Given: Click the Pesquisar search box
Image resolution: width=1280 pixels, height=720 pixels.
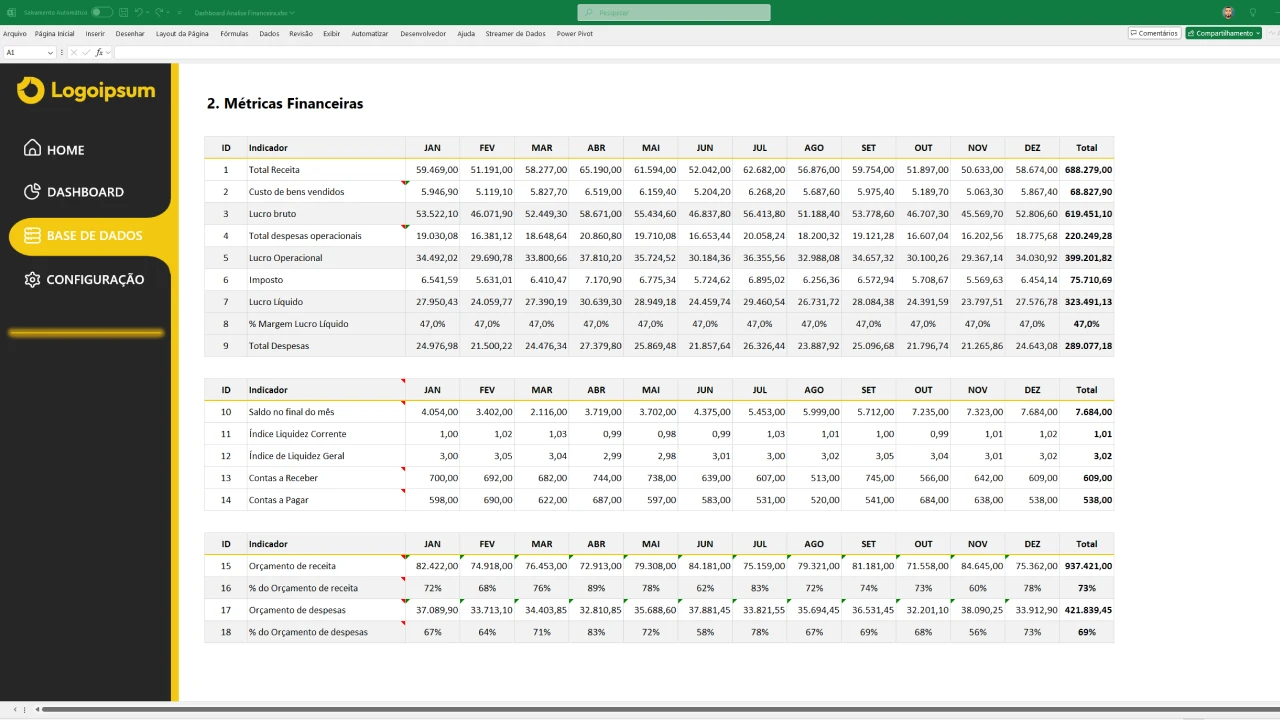Looking at the screenshot, I should coord(674,12).
